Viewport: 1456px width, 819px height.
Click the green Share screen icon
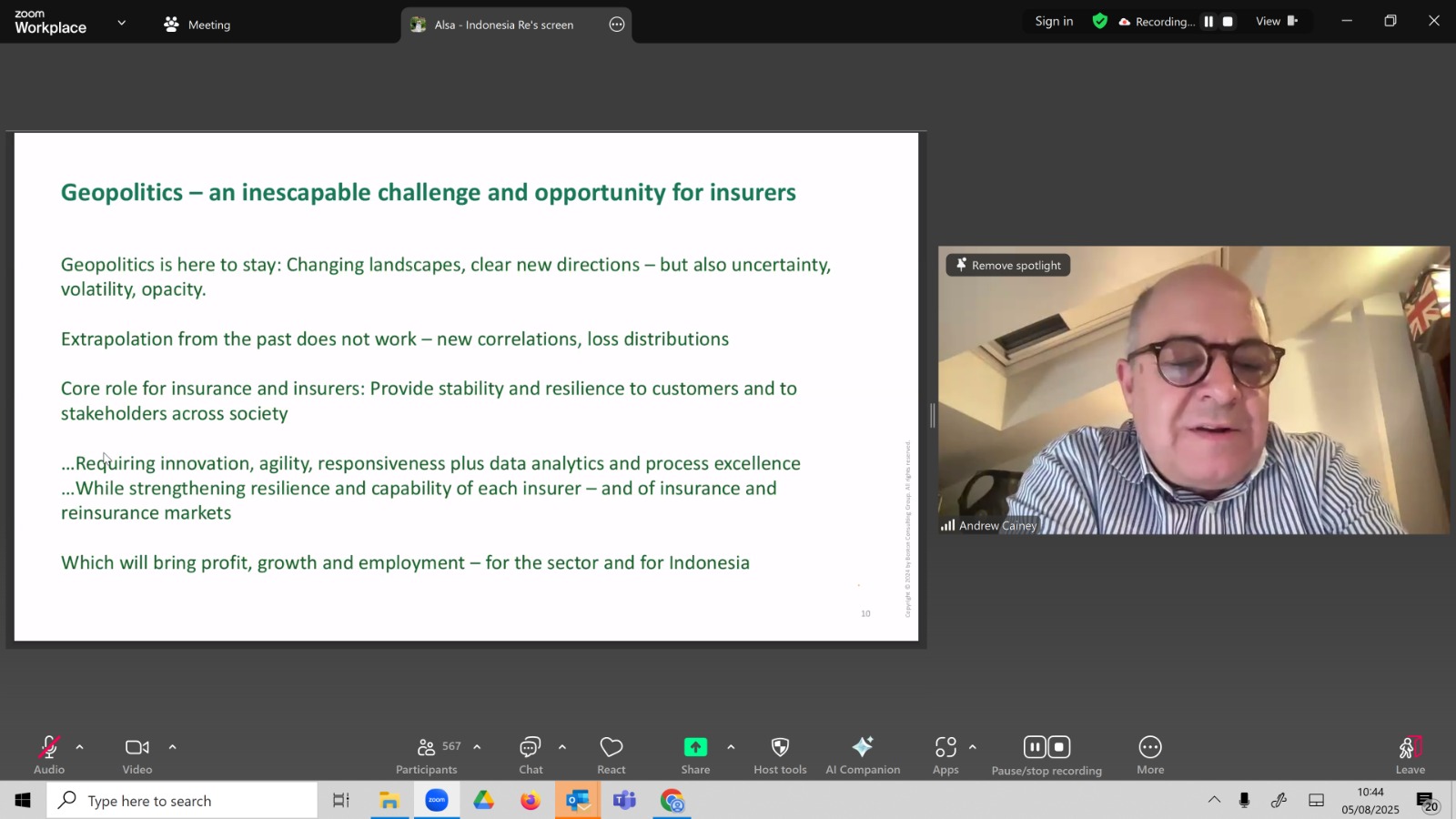pyautogui.click(x=695, y=747)
